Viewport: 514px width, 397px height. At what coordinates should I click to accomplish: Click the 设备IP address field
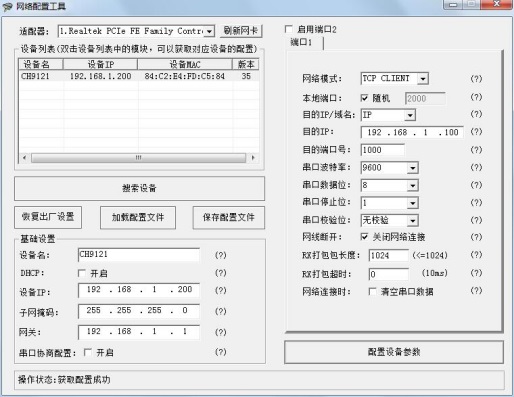pos(139,290)
